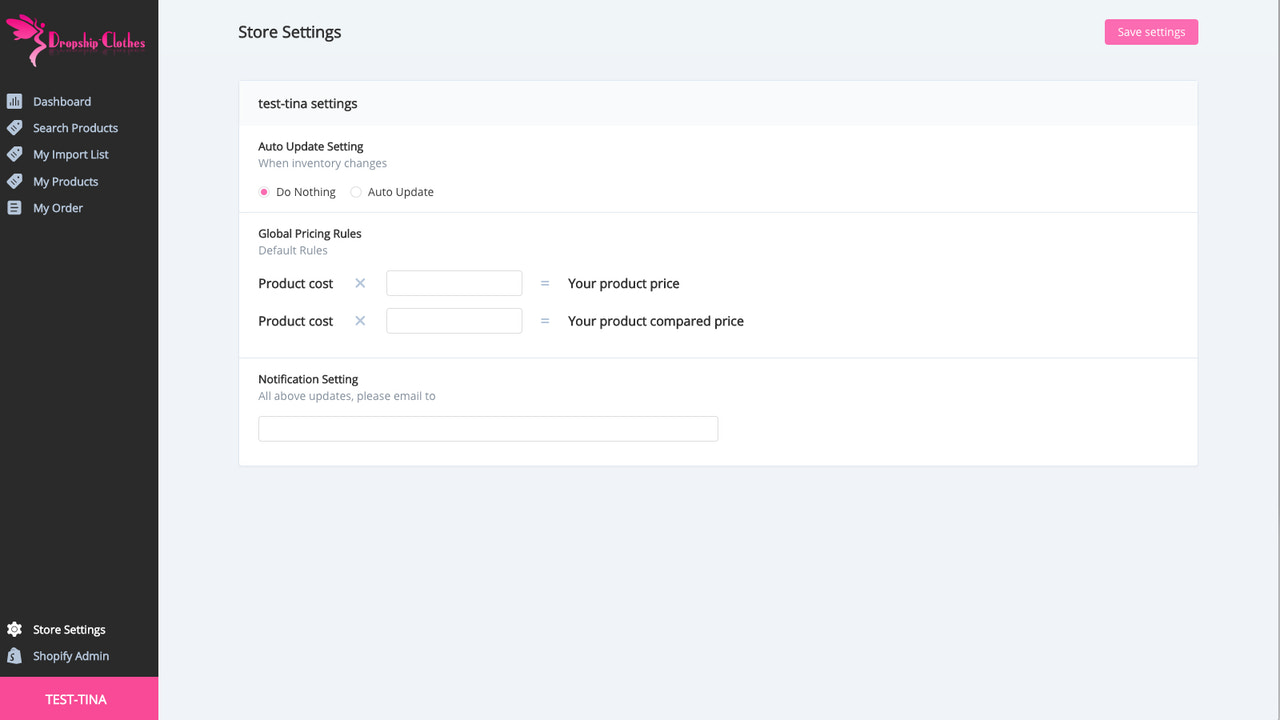This screenshot has height=720, width=1280.
Task: Click the multiply icon beside the compared price rule
Action: 359,321
